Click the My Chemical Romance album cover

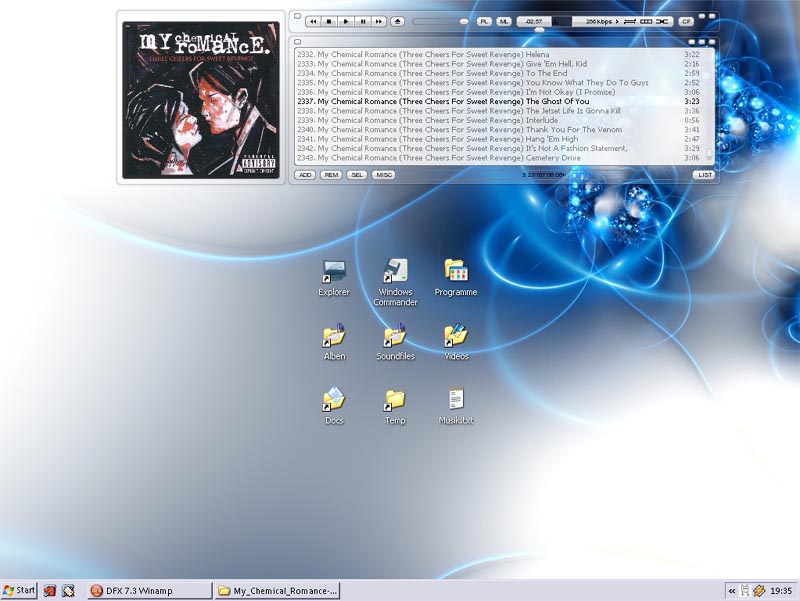point(201,100)
